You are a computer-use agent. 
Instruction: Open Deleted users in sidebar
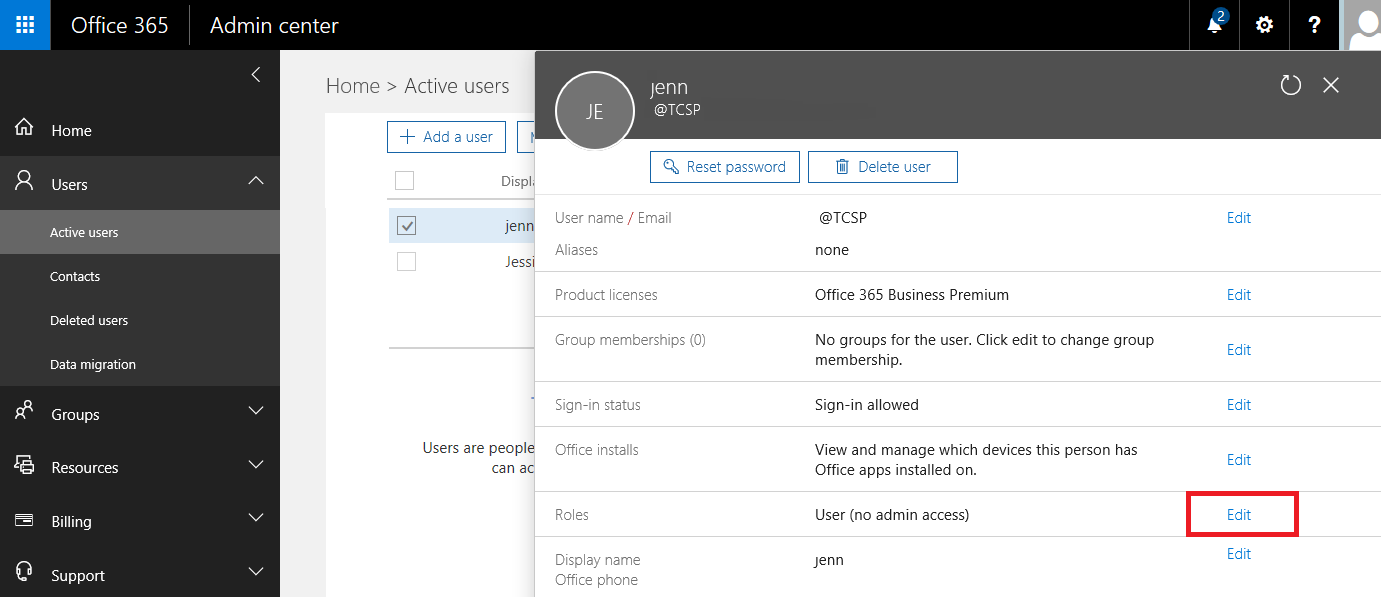pyautogui.click(x=89, y=321)
